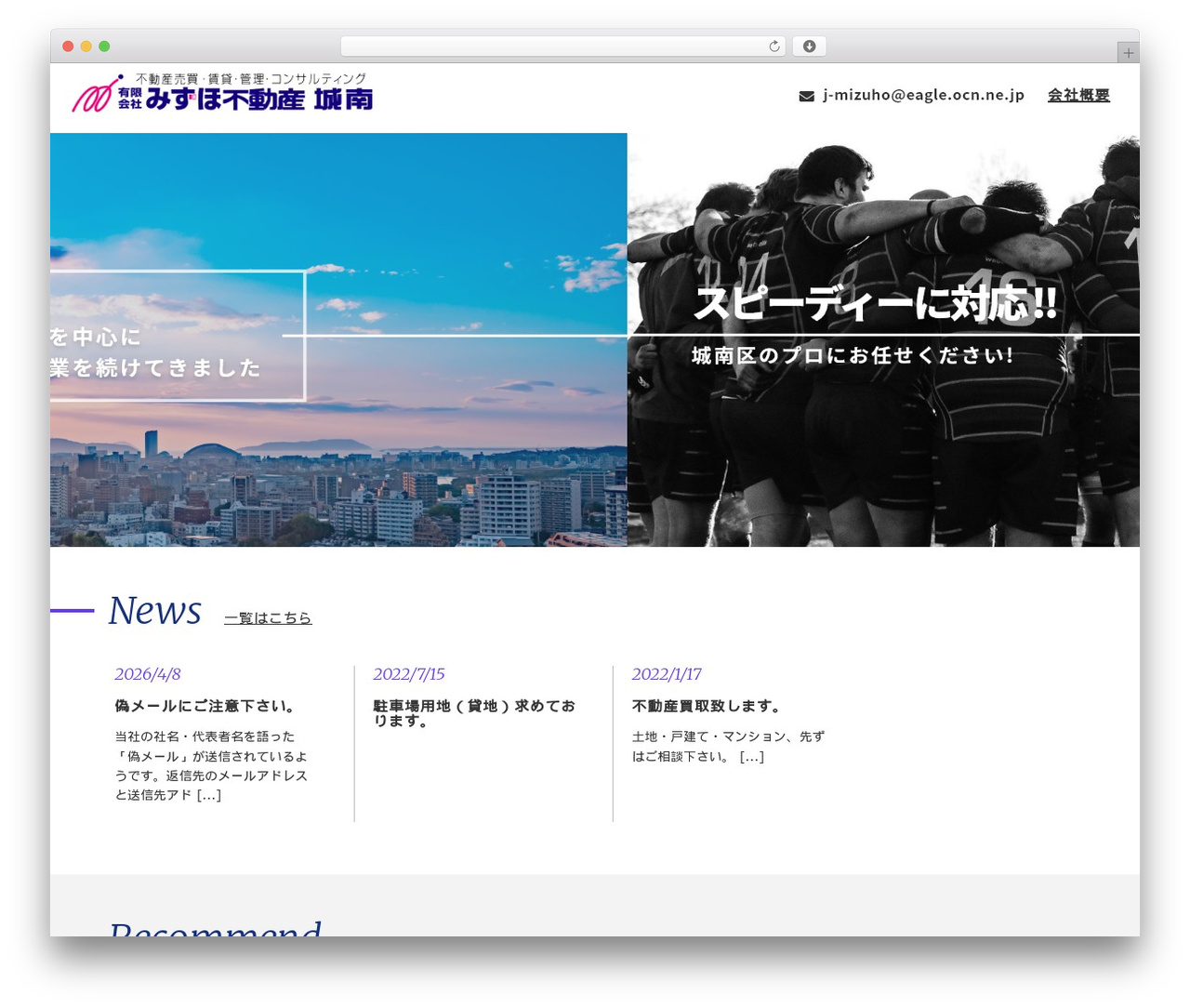
Task: Click the browser download icon
Action: point(809,46)
